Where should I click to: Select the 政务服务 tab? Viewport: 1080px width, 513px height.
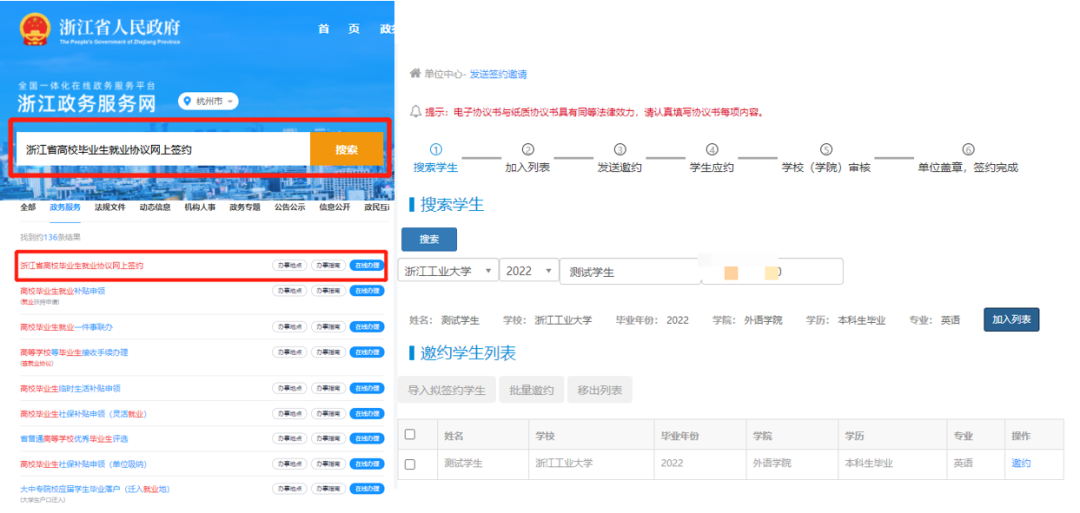point(65,207)
